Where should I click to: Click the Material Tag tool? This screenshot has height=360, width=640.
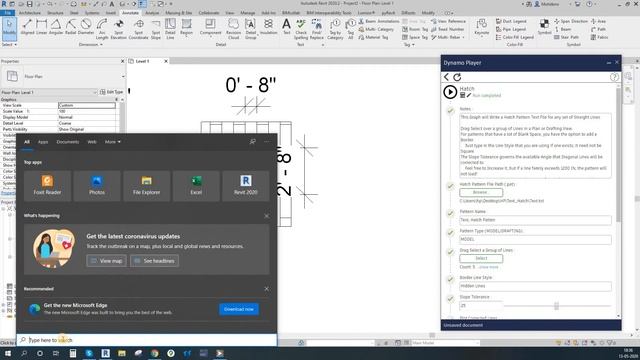click(x=373, y=37)
